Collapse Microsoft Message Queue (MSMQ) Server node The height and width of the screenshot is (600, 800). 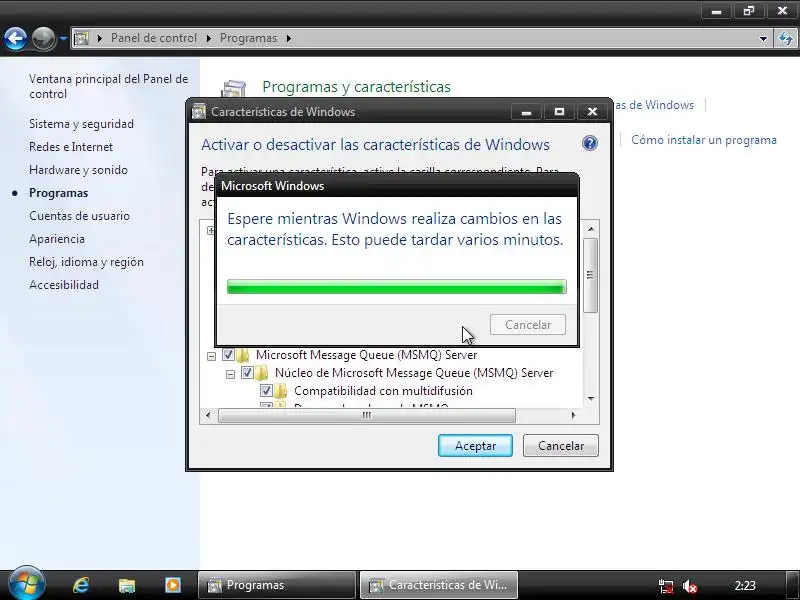click(x=211, y=356)
